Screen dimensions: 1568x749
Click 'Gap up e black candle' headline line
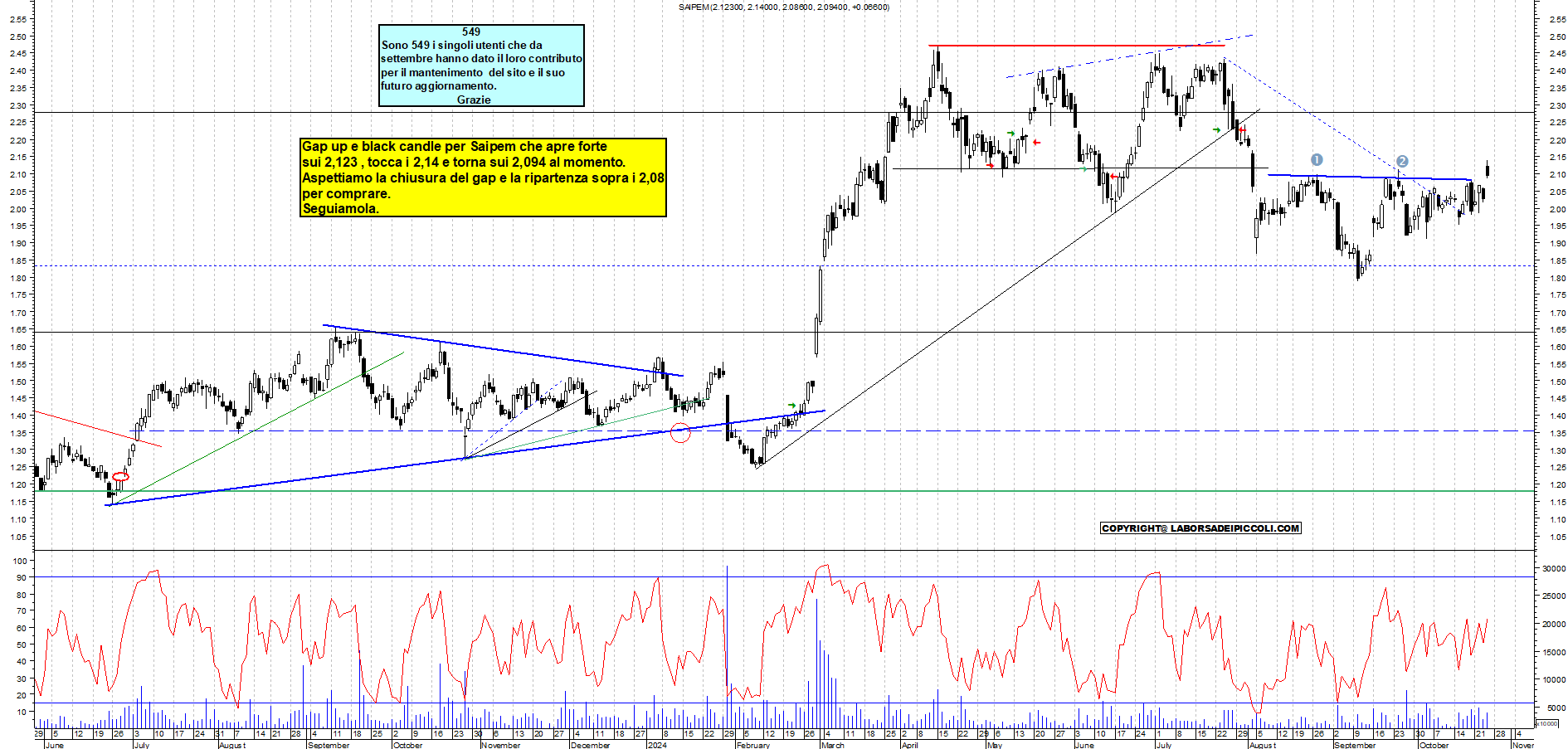tap(455, 146)
